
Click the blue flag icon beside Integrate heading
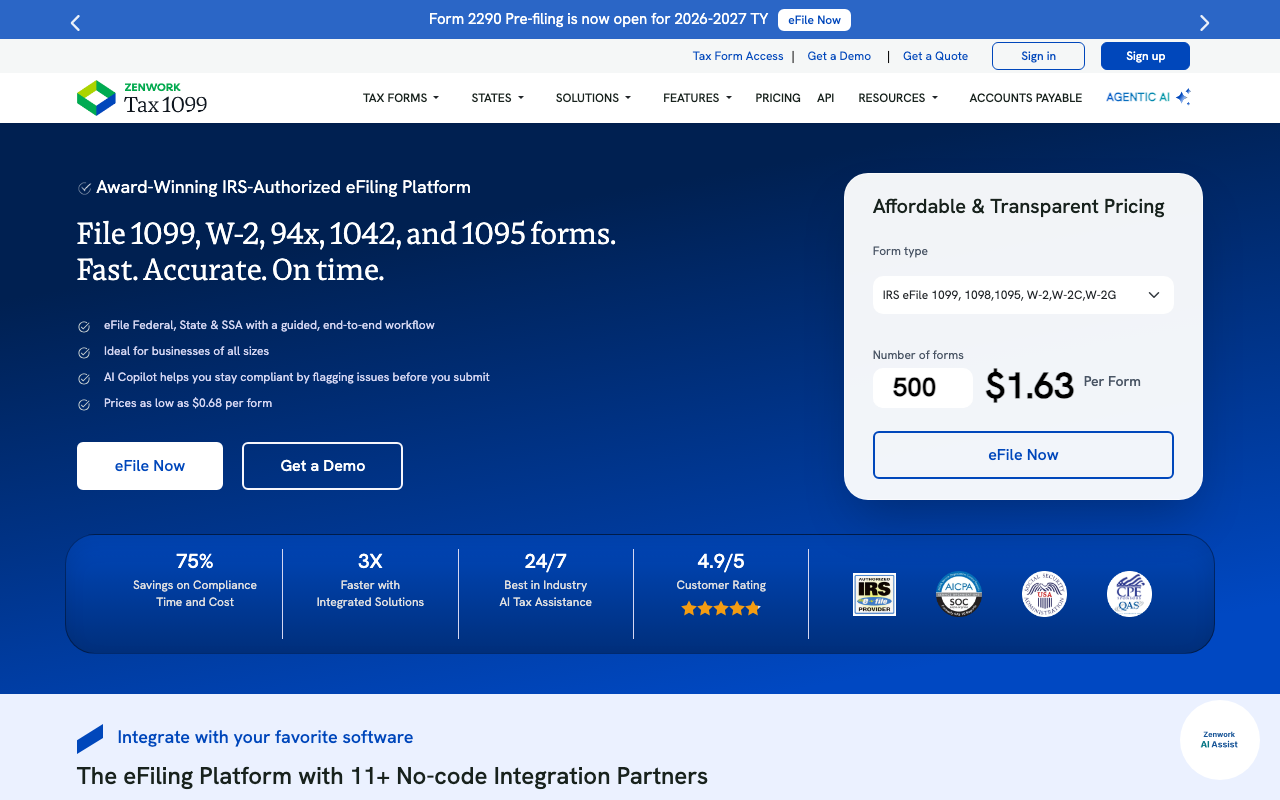coord(90,739)
